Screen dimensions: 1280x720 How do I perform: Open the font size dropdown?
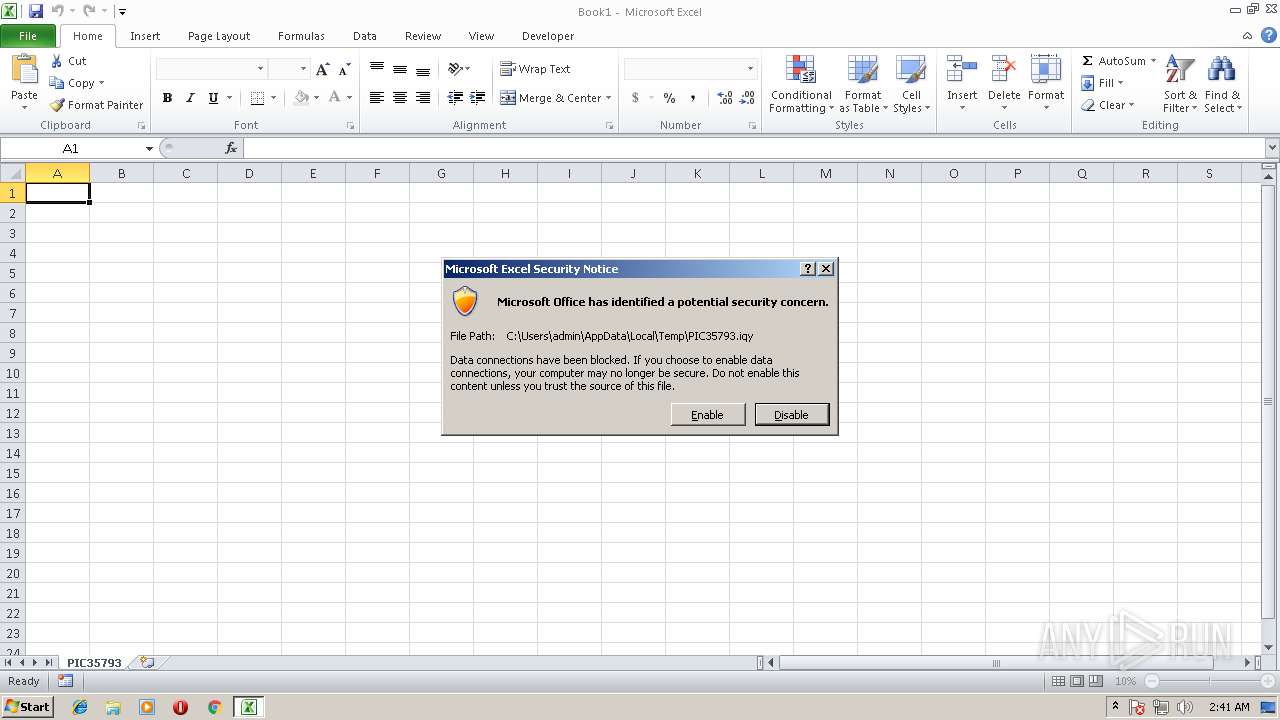click(x=302, y=69)
